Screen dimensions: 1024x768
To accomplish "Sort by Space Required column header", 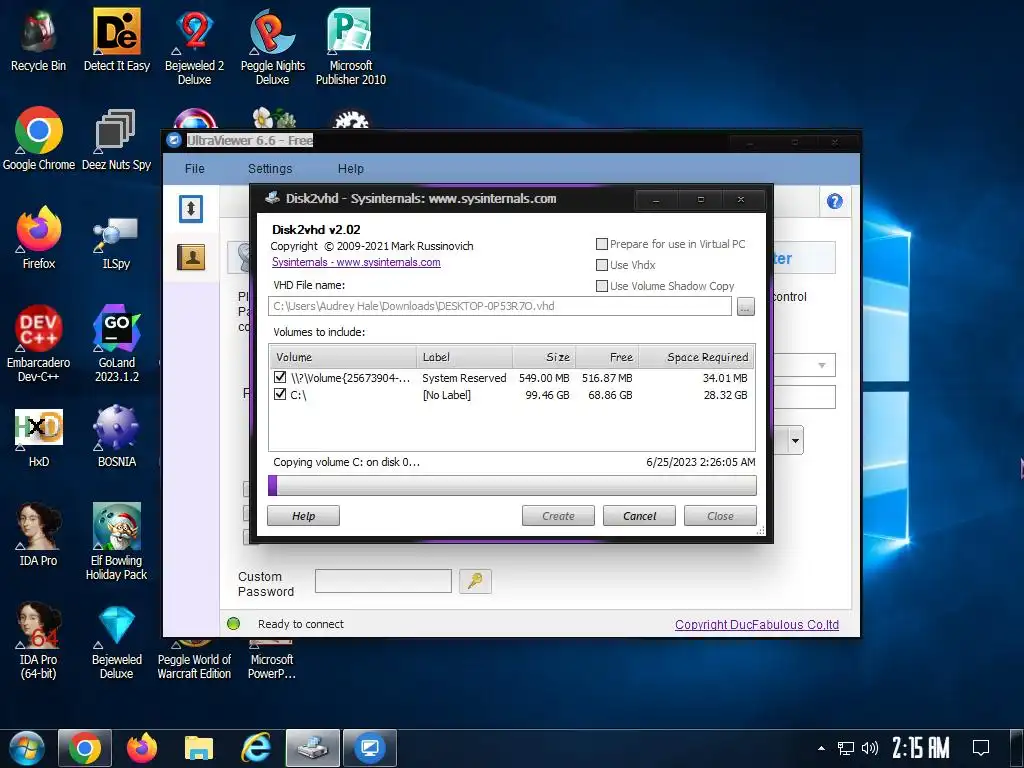I will tap(695, 357).
